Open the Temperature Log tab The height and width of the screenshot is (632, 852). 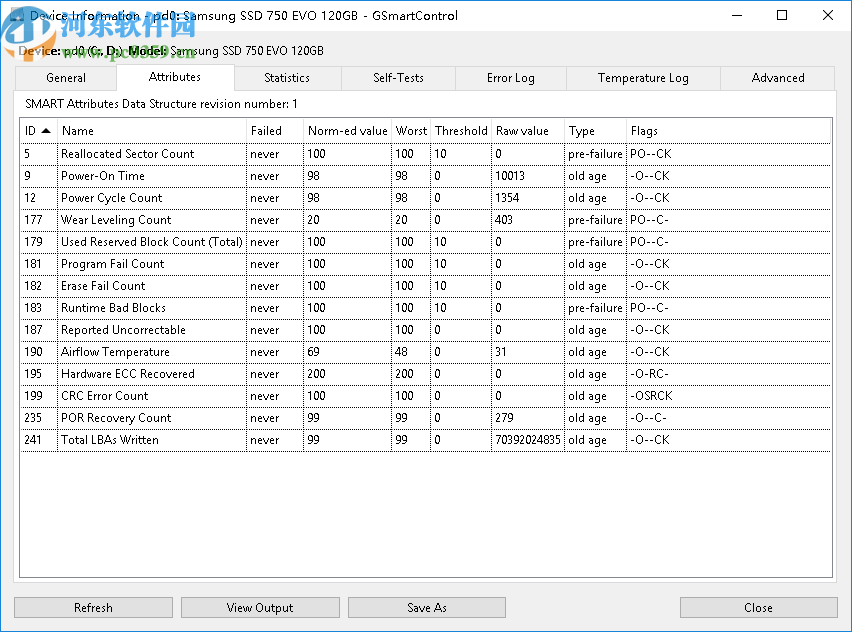click(x=643, y=78)
